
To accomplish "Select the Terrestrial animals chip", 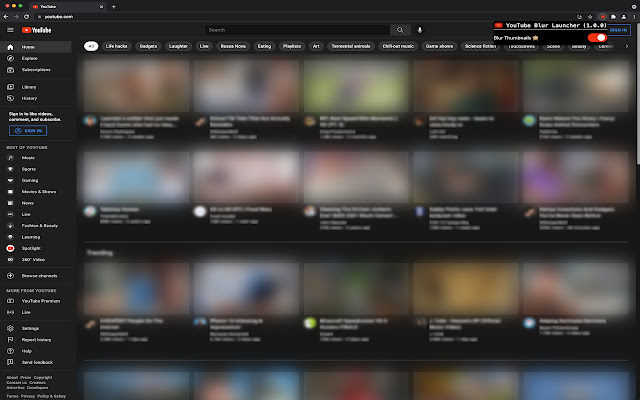I will tap(351, 46).
